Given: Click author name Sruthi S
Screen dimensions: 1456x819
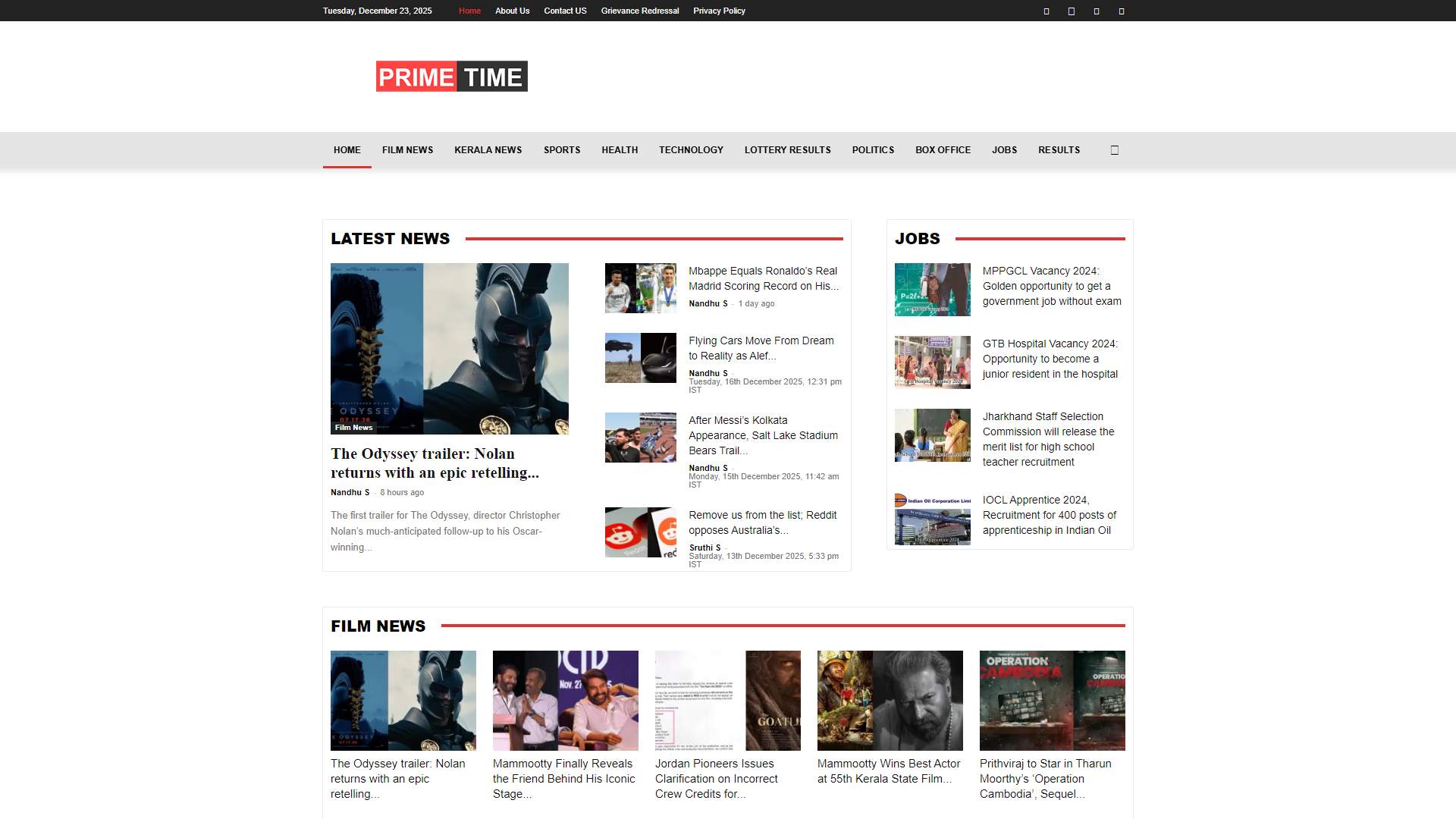Looking at the screenshot, I should tap(704, 548).
